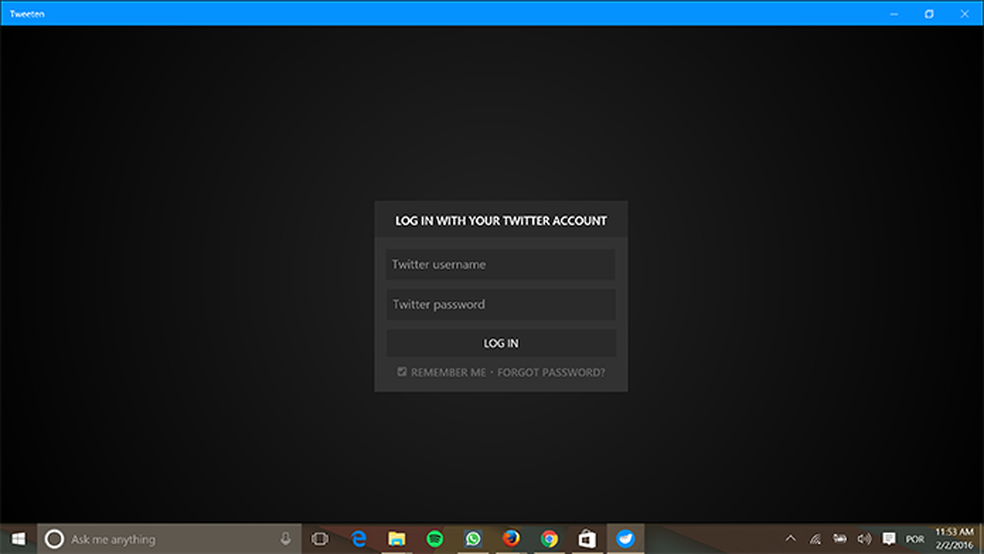
Task: Toggle the Remember Me checkbox
Action: tap(402, 371)
